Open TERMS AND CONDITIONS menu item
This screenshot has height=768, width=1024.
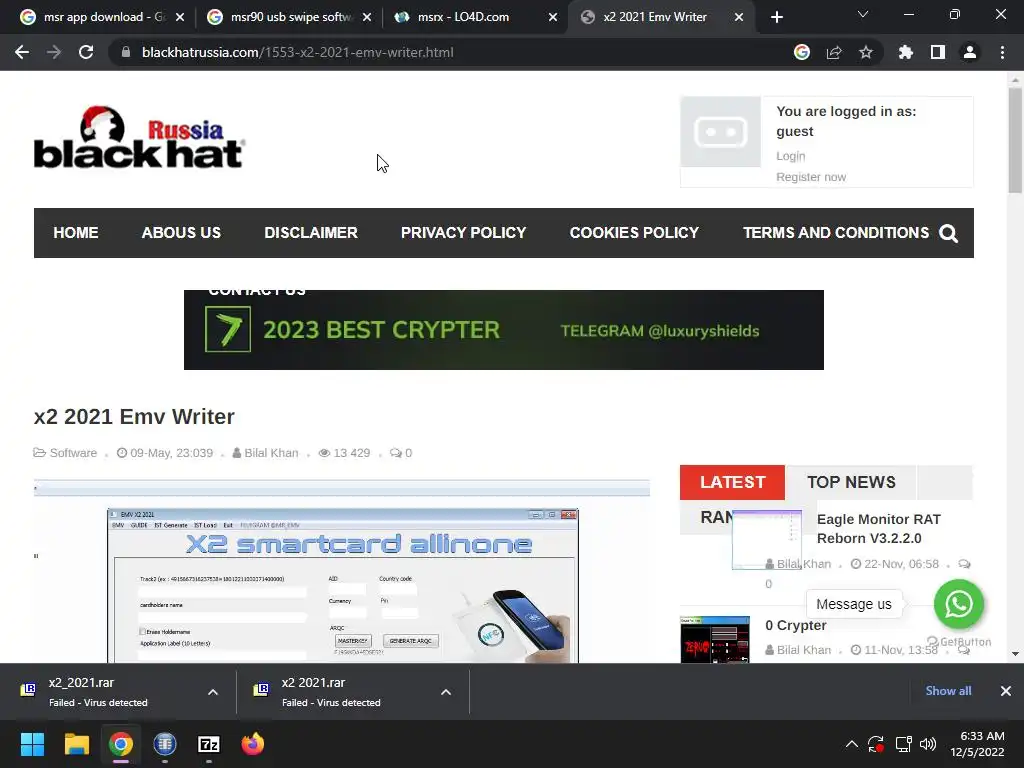coord(836,233)
